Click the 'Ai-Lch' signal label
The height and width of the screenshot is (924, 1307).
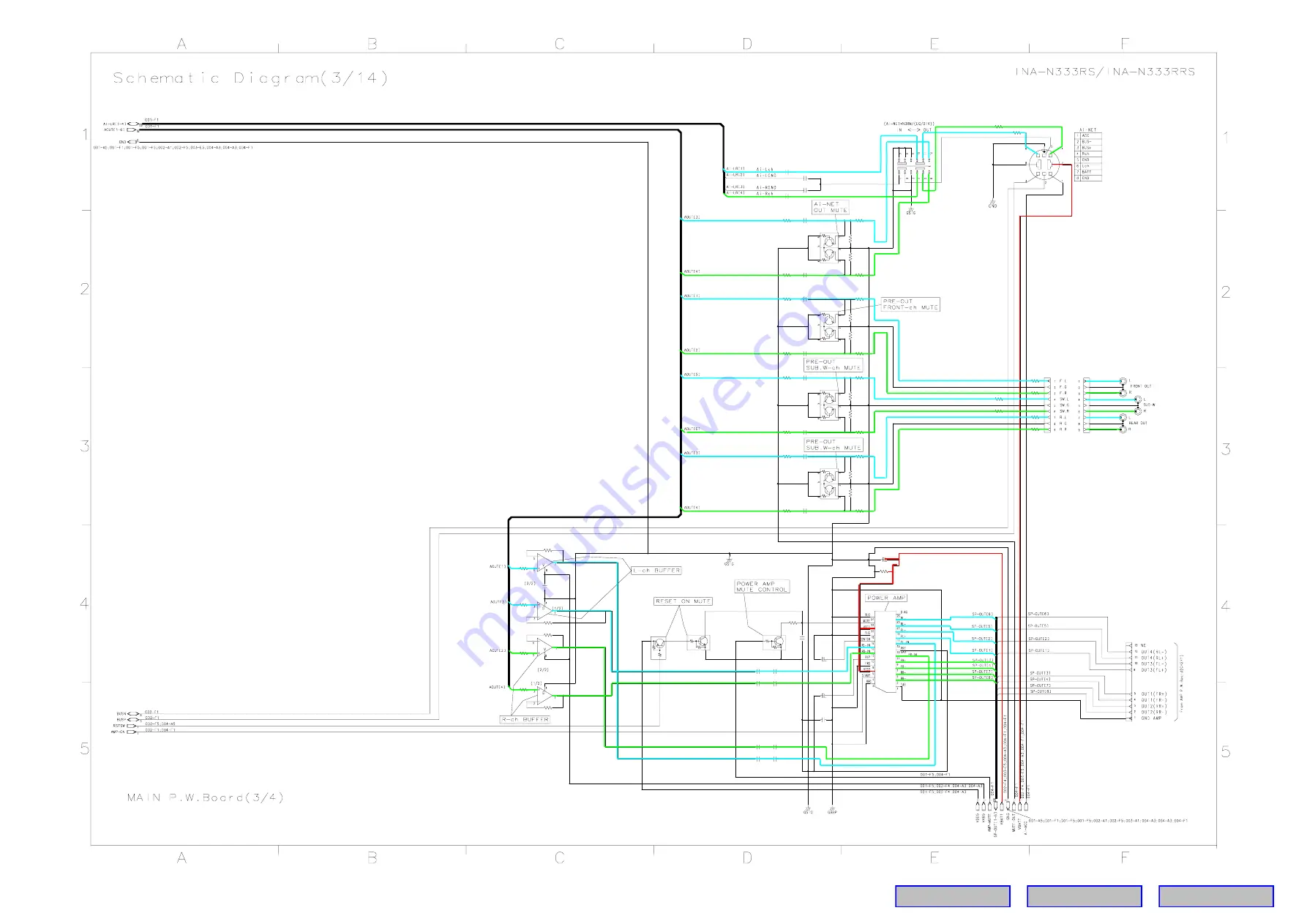point(765,170)
